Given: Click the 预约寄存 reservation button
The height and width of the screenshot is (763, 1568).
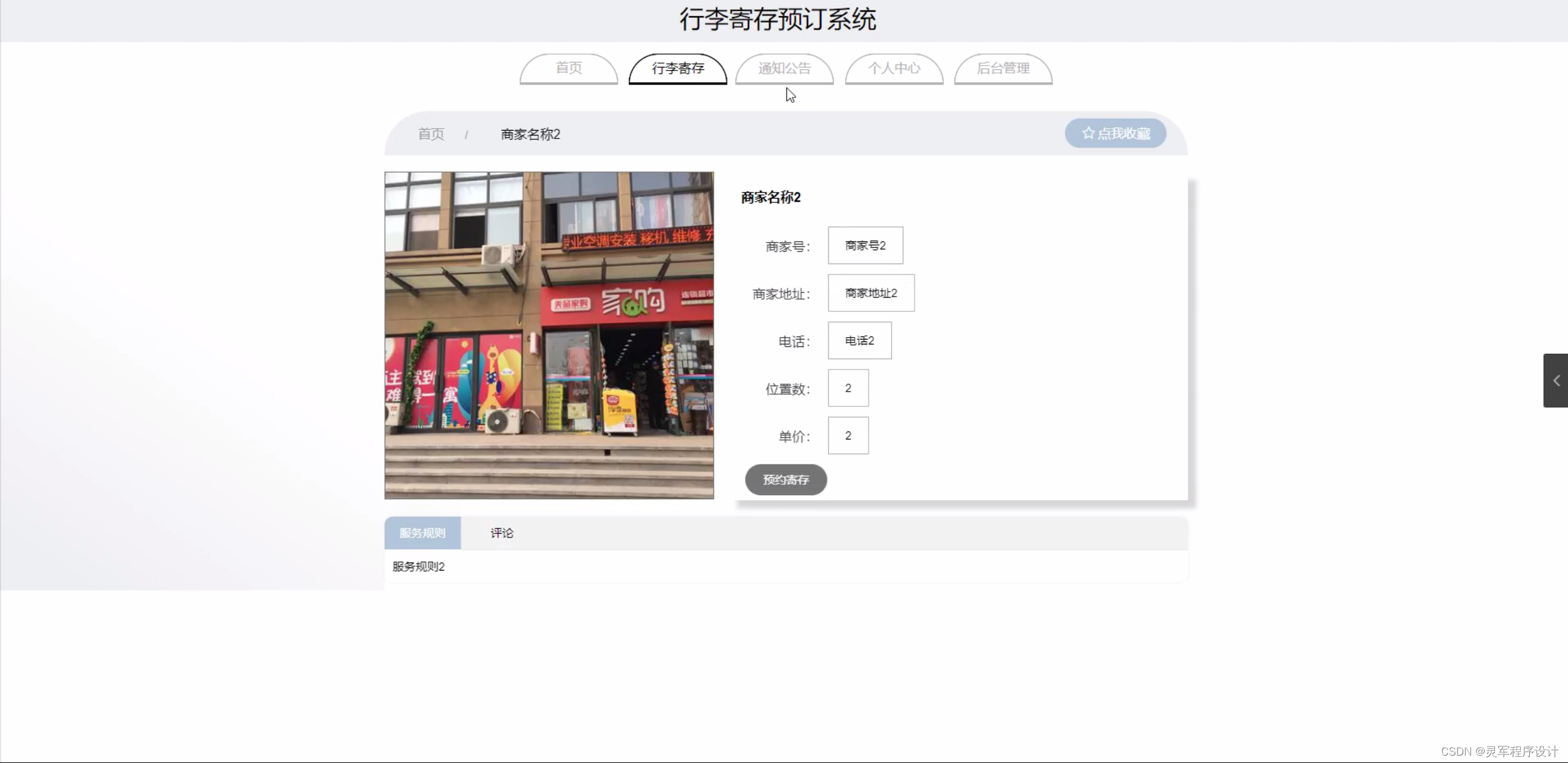Looking at the screenshot, I should point(785,480).
